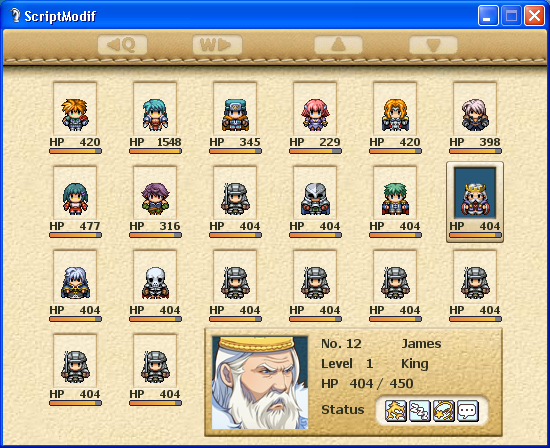This screenshot has width=550, height=448.
Task: Click the down arrow toolbar button
Action: click(x=433, y=45)
